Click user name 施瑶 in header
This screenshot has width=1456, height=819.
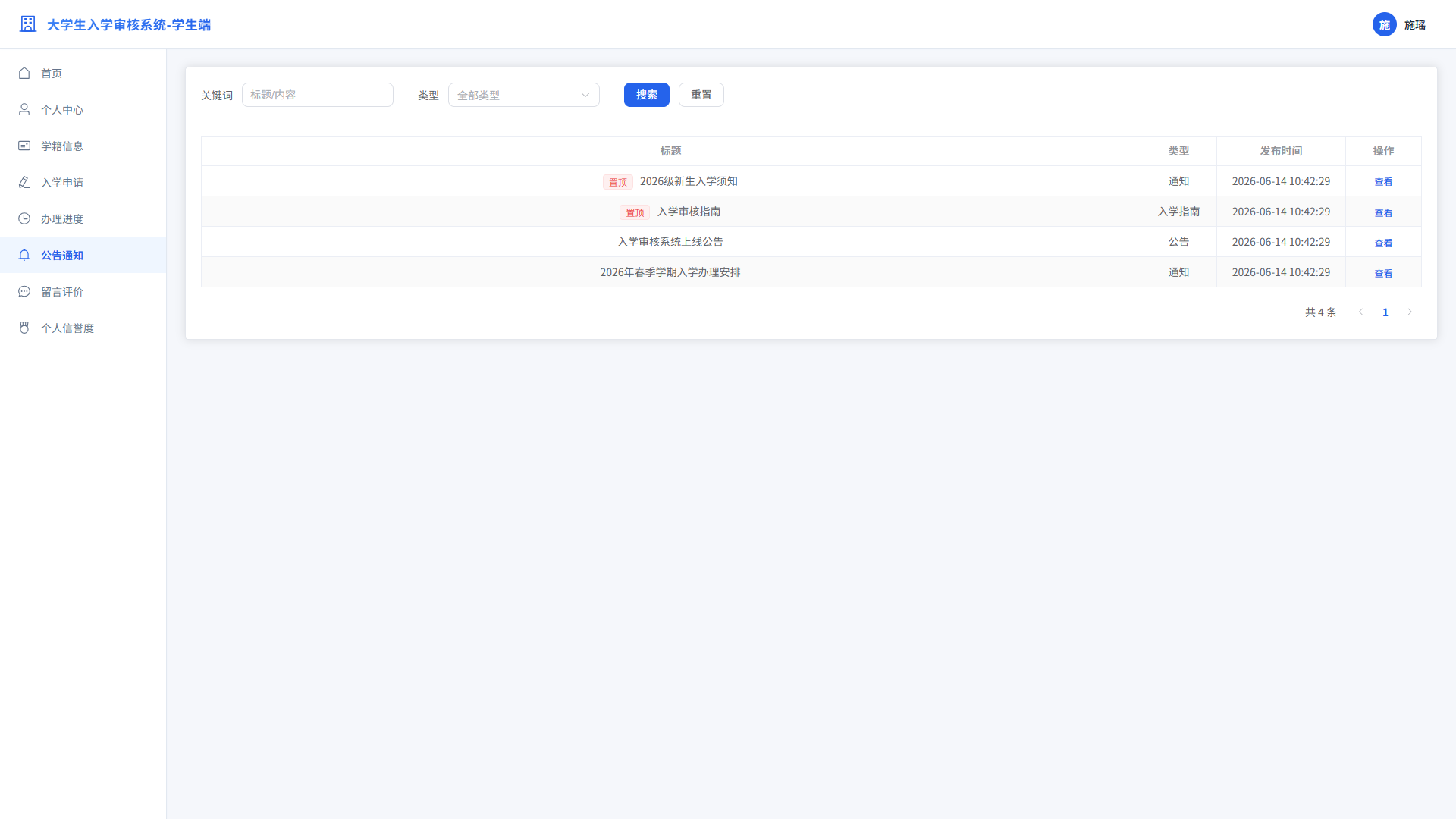click(1415, 25)
